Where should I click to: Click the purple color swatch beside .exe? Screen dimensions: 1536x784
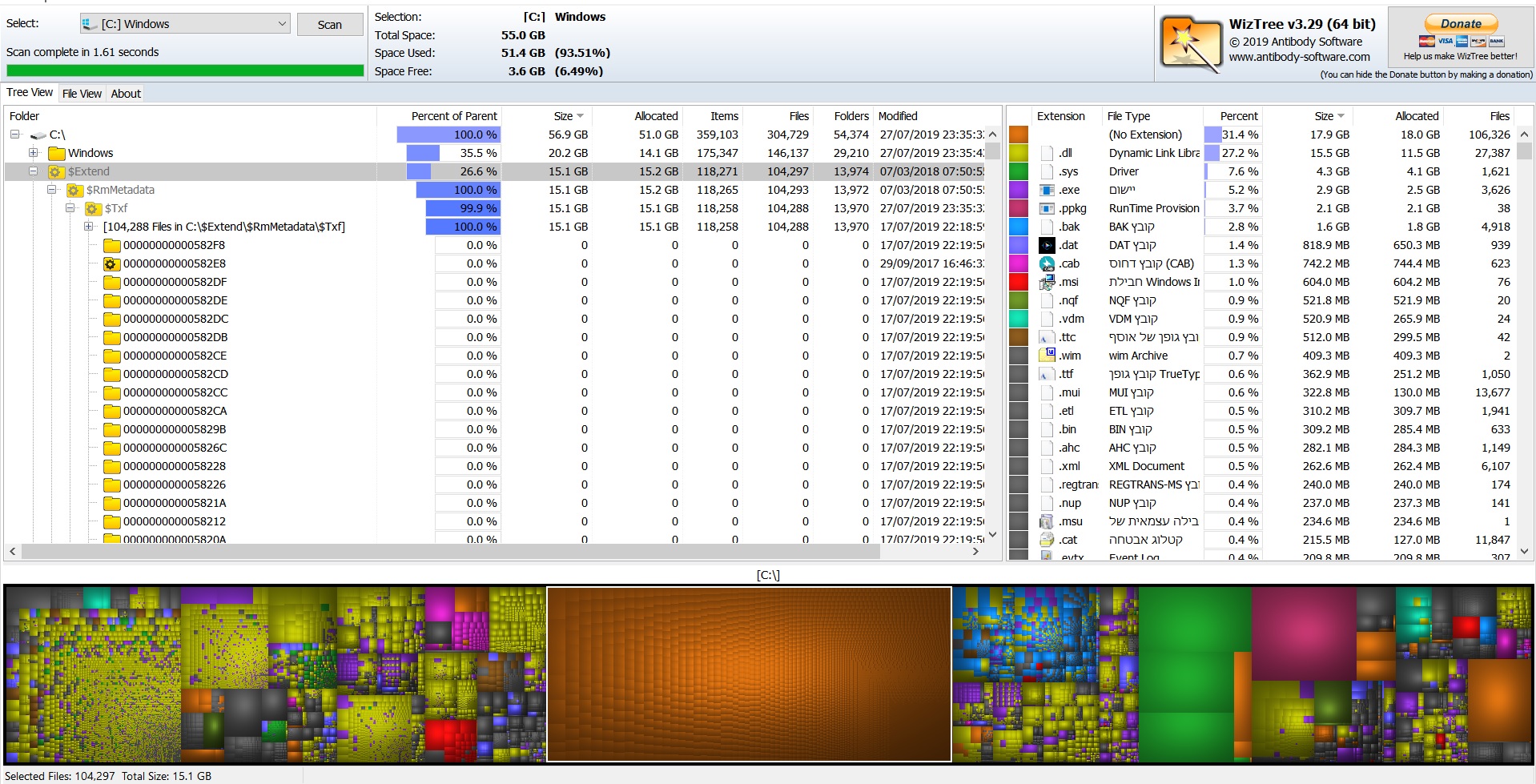(1019, 190)
